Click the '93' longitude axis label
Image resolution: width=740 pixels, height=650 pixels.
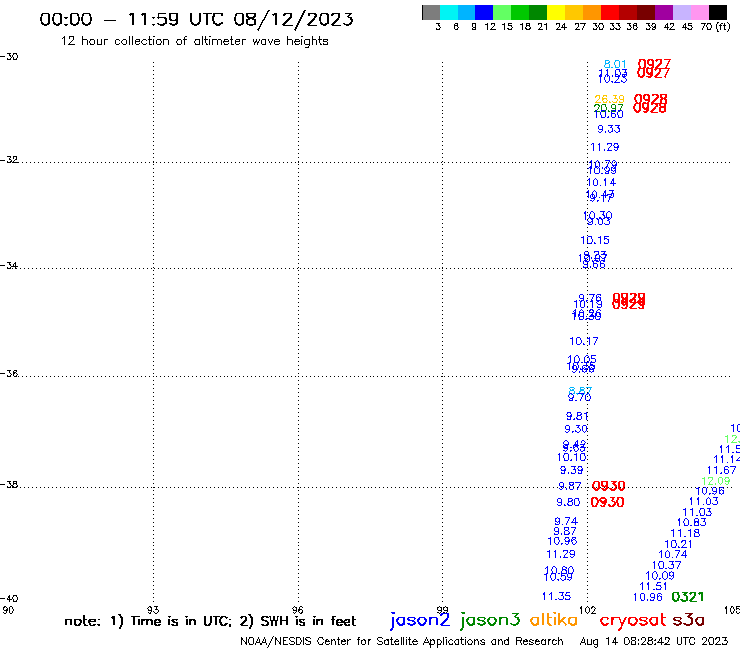pos(153,610)
